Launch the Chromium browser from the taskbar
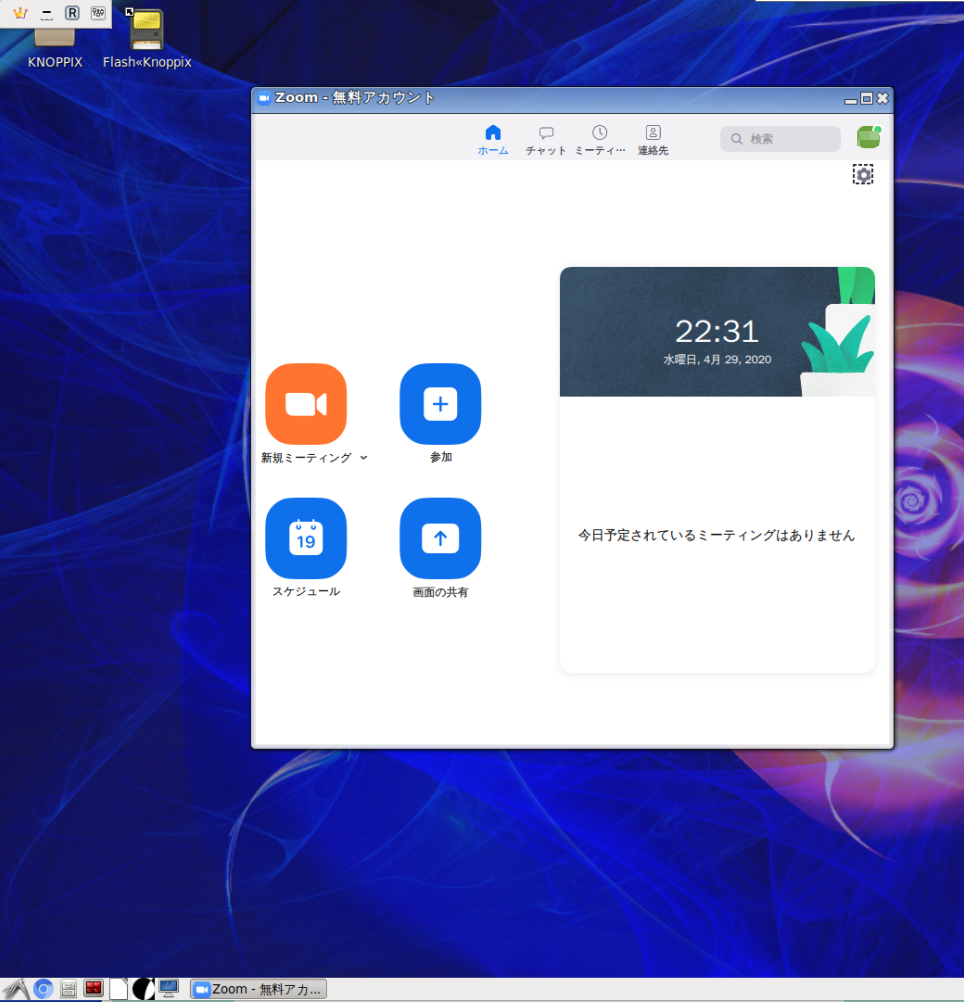 [x=43, y=989]
